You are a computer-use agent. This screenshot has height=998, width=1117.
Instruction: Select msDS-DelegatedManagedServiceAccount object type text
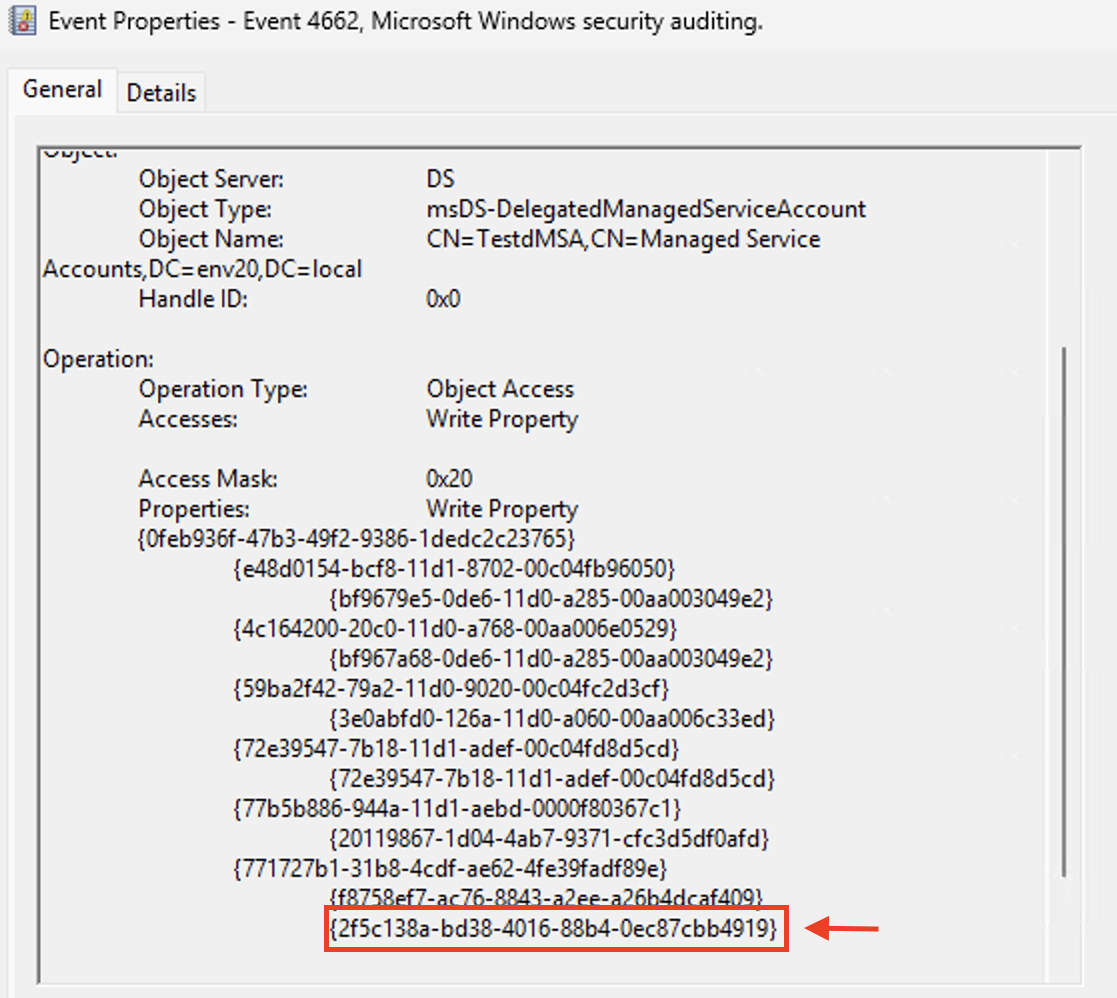pos(646,209)
